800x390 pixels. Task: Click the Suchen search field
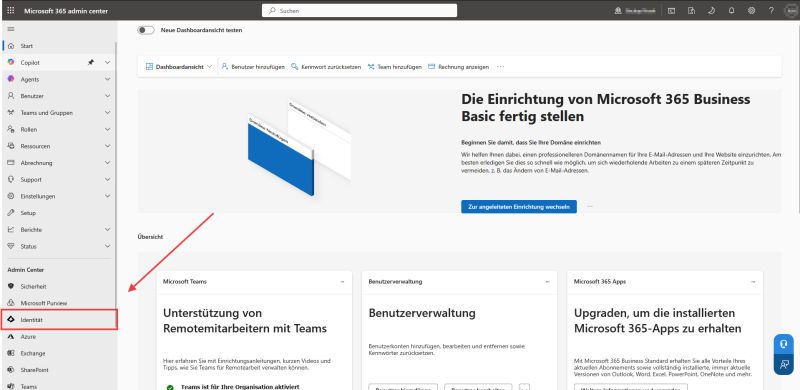359,11
